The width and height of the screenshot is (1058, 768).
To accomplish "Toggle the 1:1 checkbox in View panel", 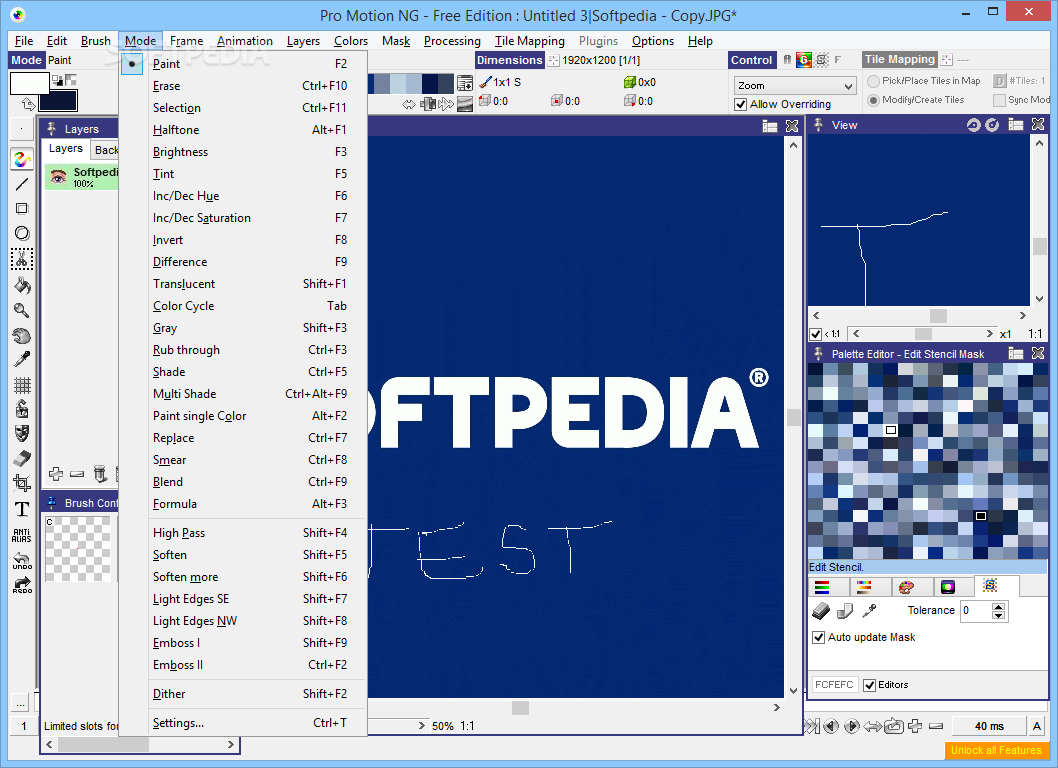I will (x=815, y=334).
